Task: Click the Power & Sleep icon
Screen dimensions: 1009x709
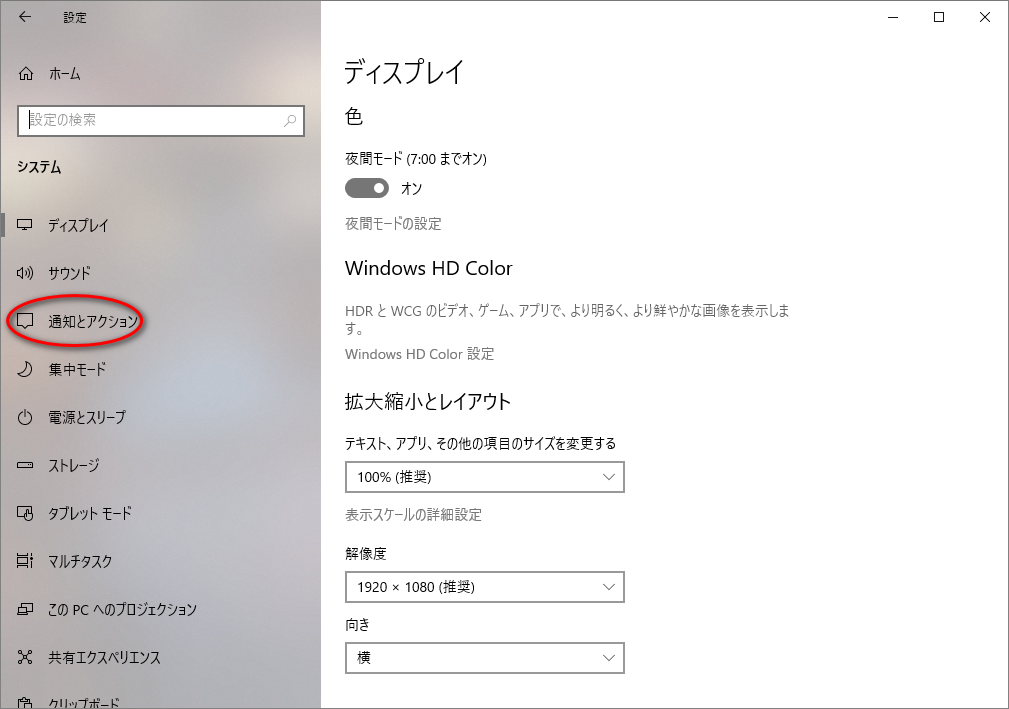Action: (27, 417)
